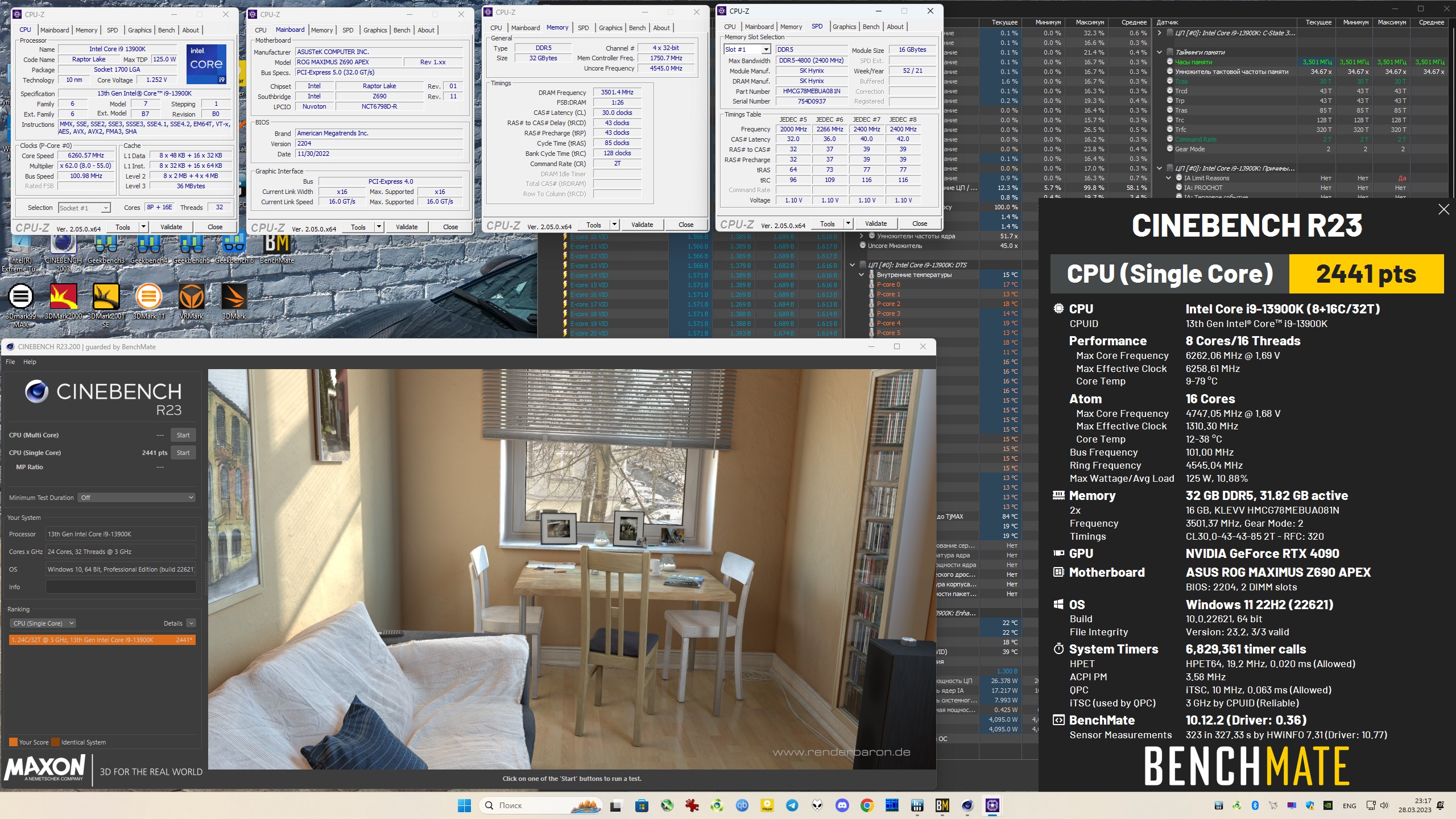Click Close button in the SPD CPU-Z window
Image resolution: width=1456 pixels, height=819 pixels.
tap(920, 224)
